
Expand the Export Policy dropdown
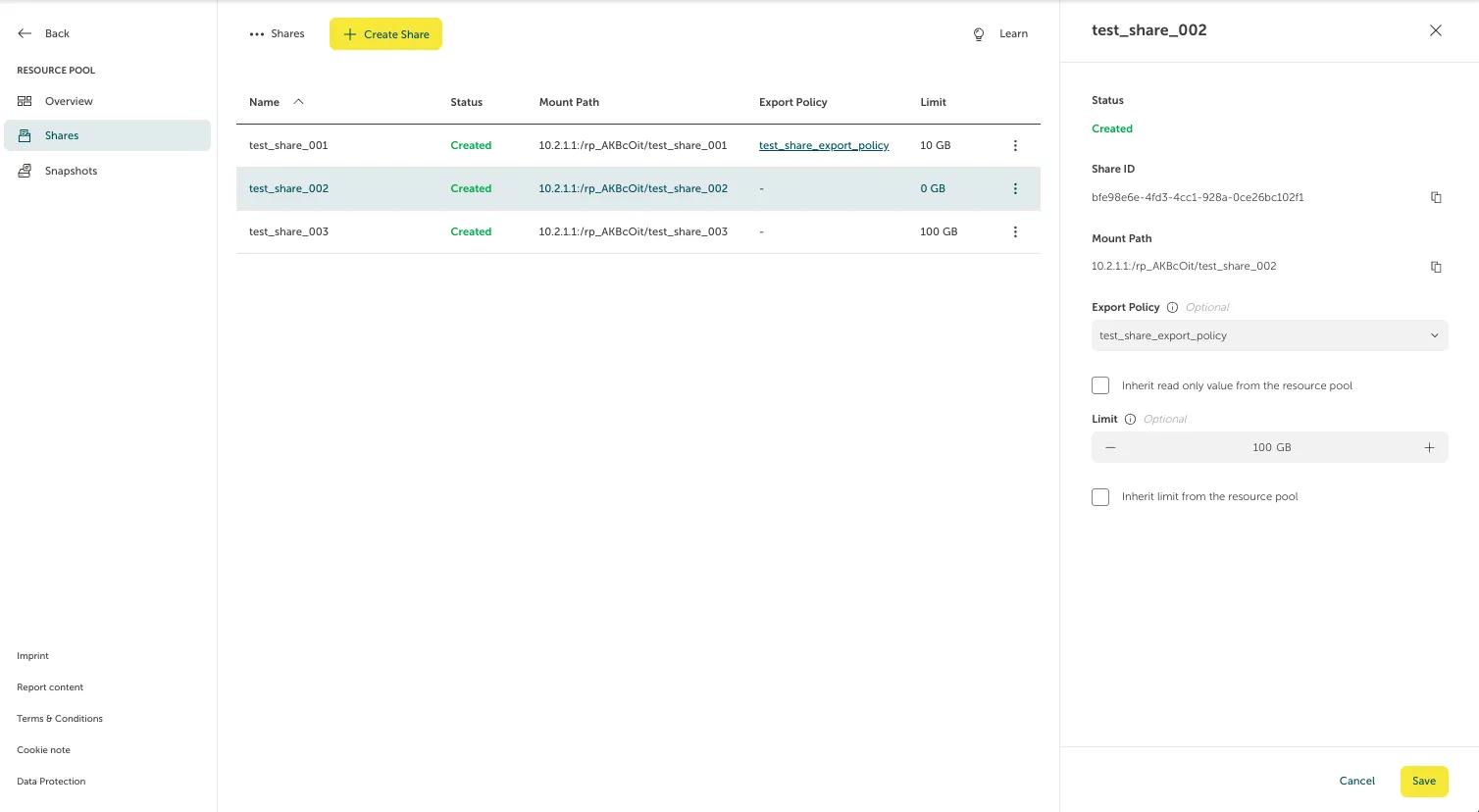tap(1269, 336)
